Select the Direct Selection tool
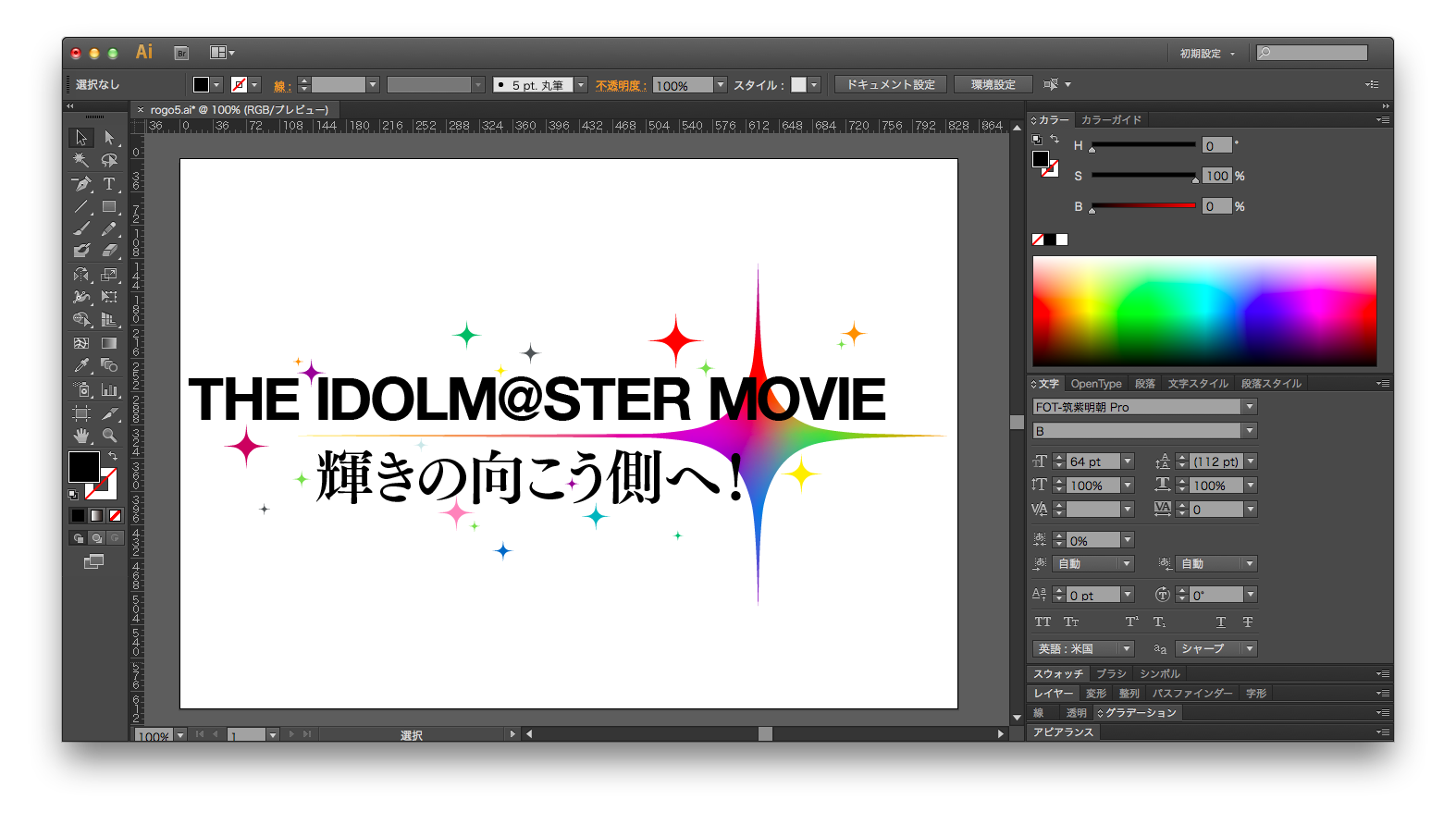 (x=109, y=138)
